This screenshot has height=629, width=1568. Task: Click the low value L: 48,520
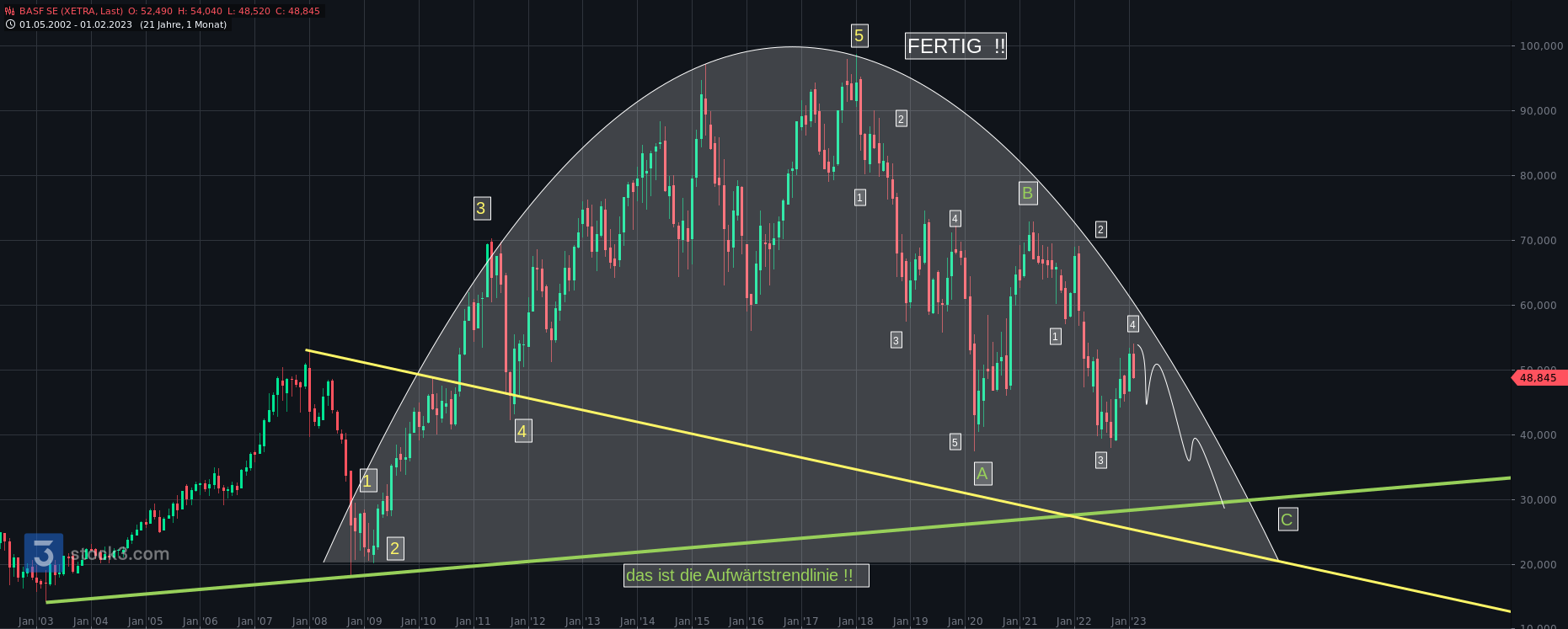tap(249, 12)
